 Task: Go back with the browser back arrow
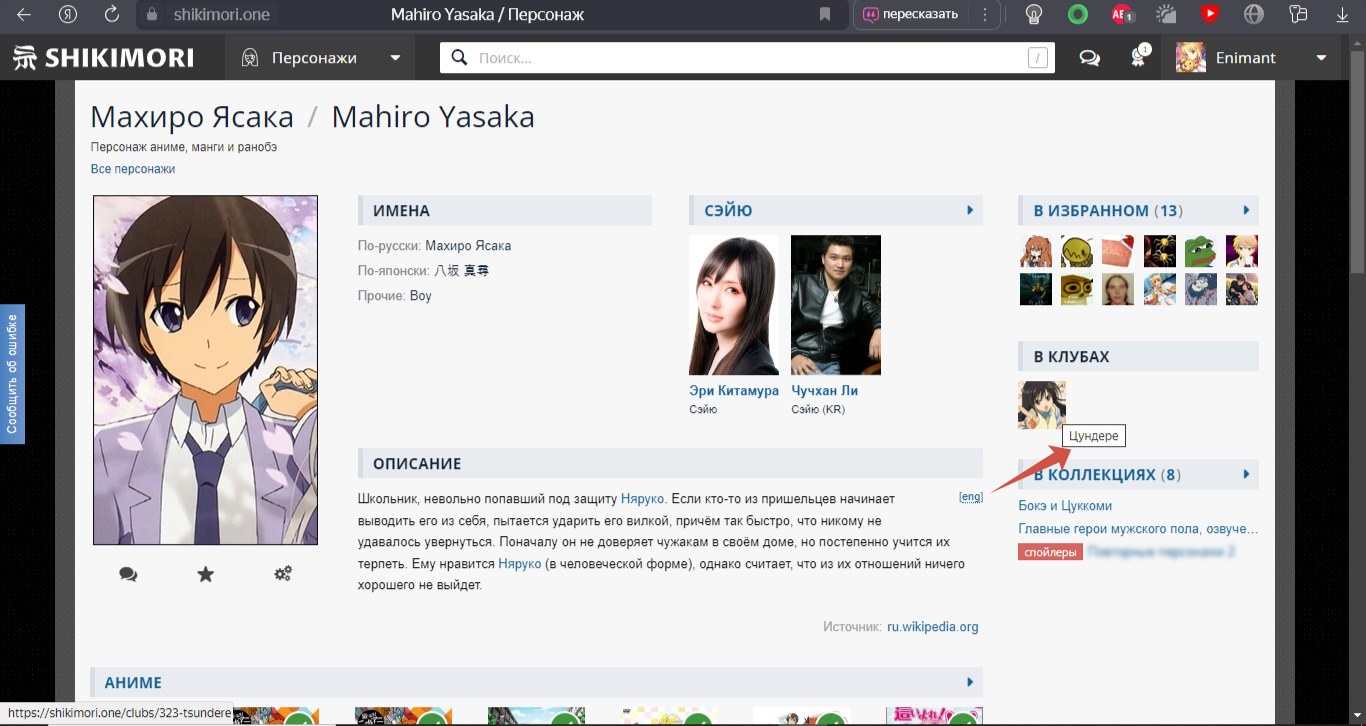tap(24, 15)
